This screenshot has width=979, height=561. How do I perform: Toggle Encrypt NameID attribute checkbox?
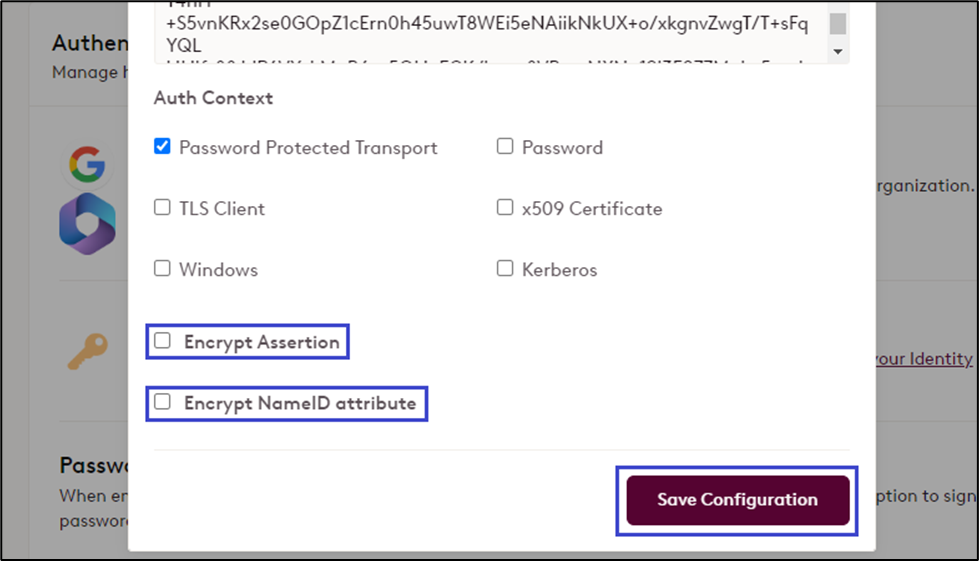162,403
